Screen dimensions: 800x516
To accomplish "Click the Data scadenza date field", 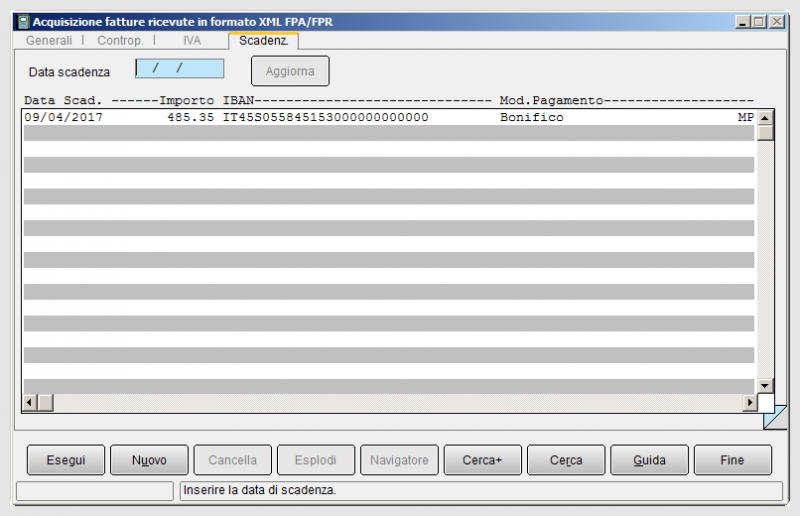I will tap(180, 68).
